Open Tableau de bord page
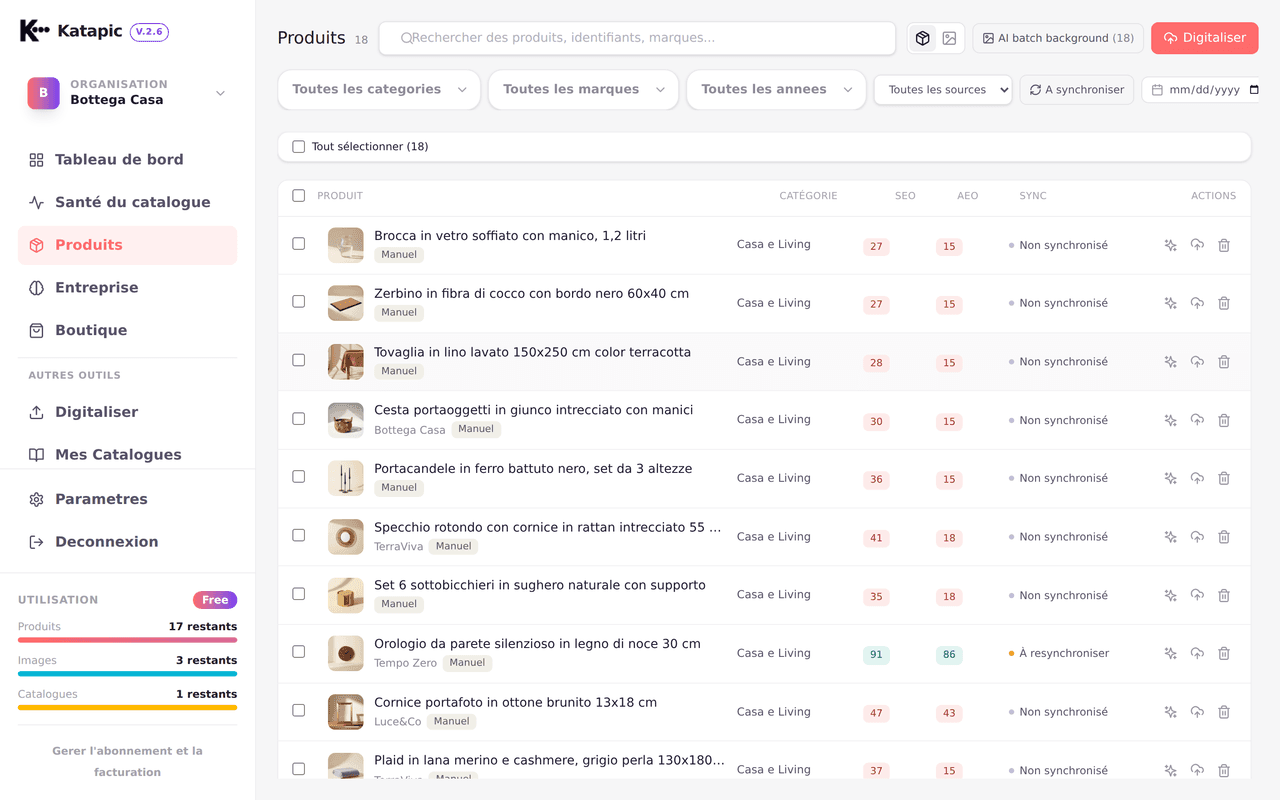Viewport: 1280px width, 800px height. point(127,160)
